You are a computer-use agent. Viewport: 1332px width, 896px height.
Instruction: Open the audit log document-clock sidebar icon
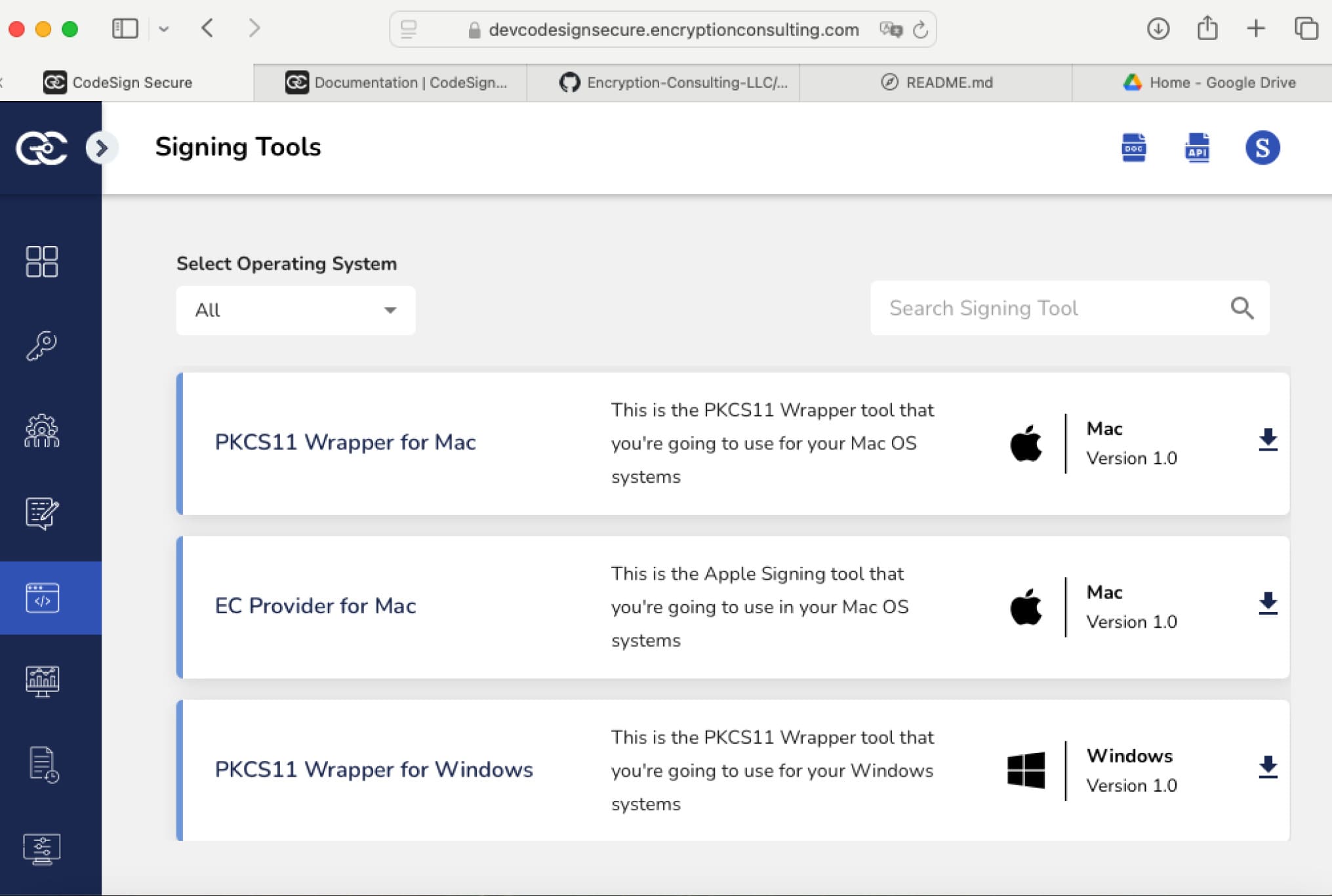tap(43, 765)
